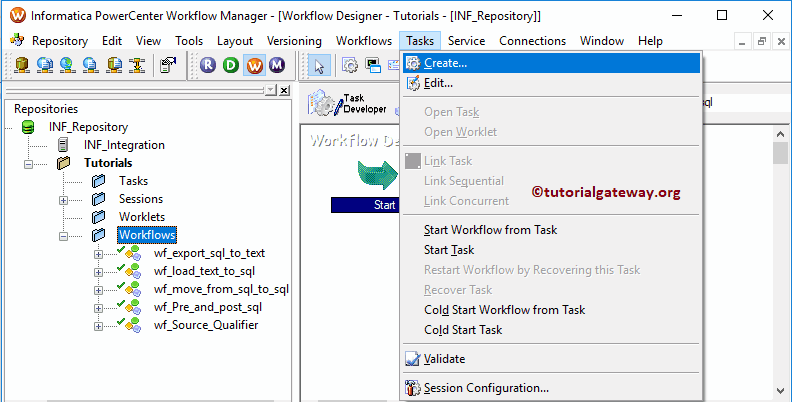Expand the wf_load_text_to_sql node
Viewport: 792px width, 402px height.
click(x=98, y=272)
